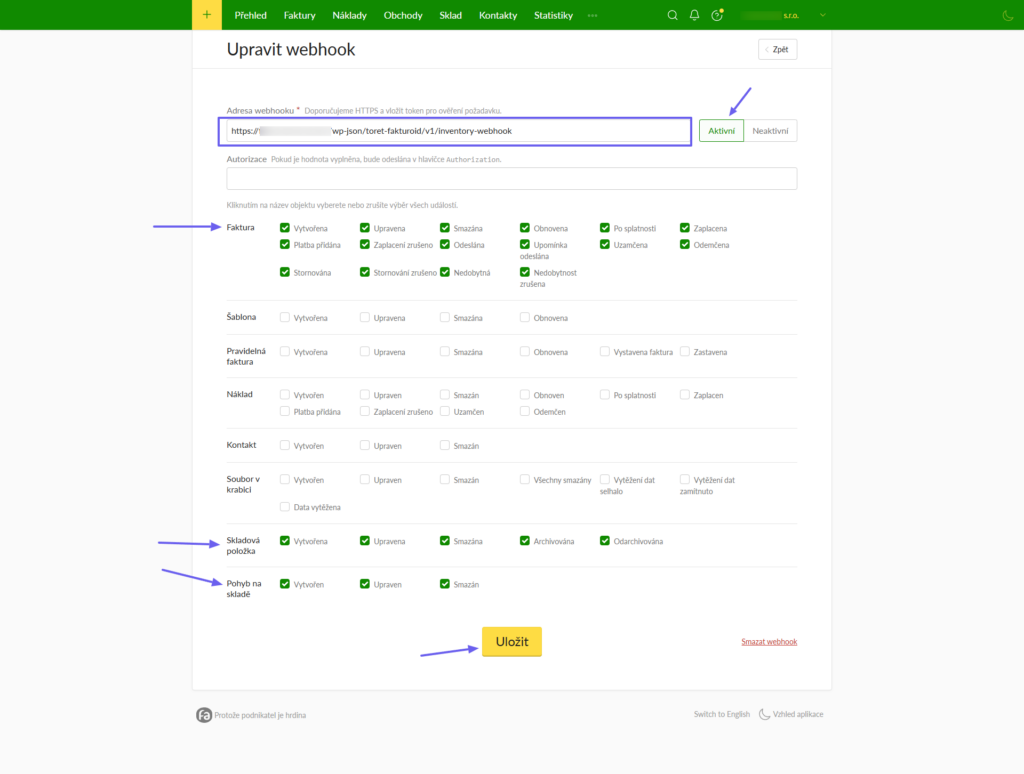The width and height of the screenshot is (1024, 774).
Task: Open Kontakty section
Action: (x=498, y=15)
